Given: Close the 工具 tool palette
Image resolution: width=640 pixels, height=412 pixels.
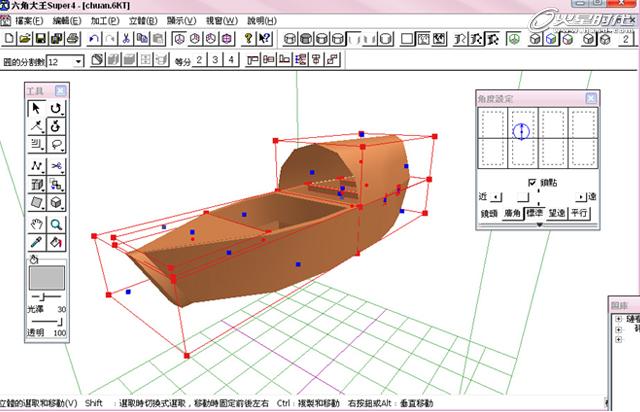Looking at the screenshot, I should pos(60,91).
